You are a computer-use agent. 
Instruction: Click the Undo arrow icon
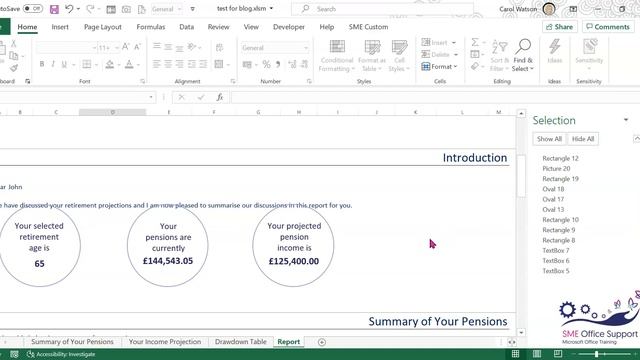coord(69,9)
